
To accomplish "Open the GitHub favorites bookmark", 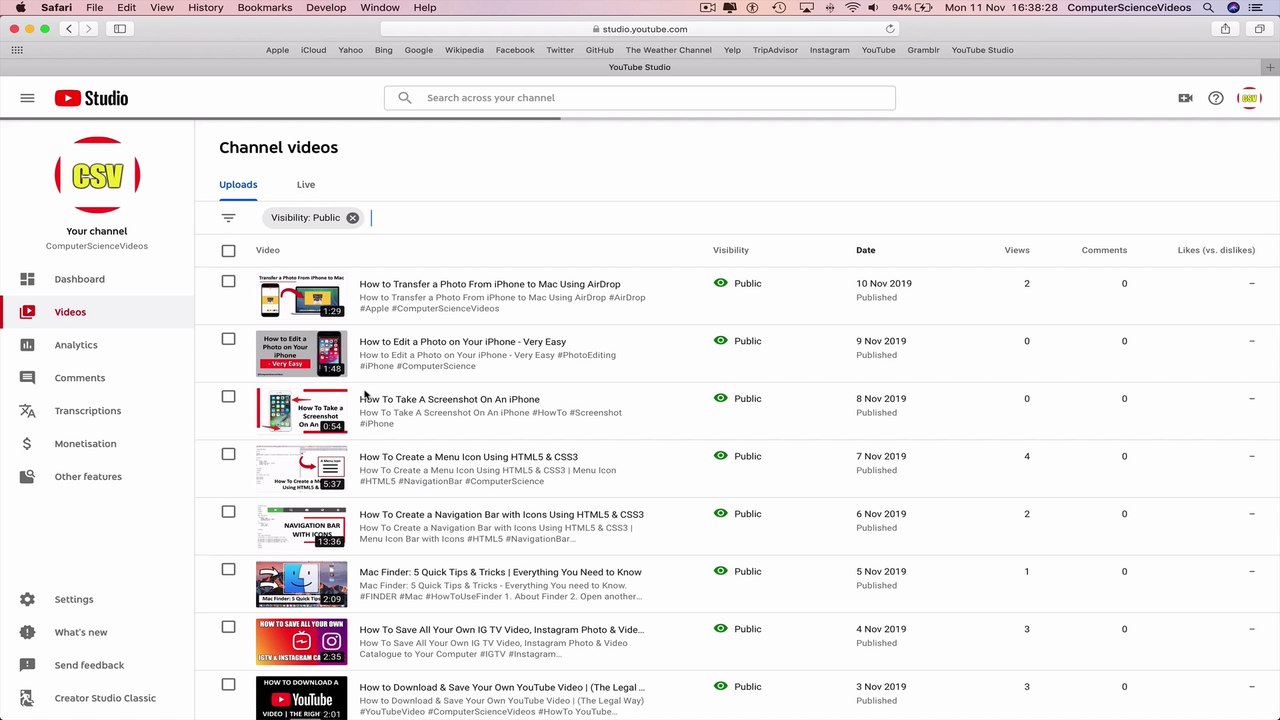I will (600, 50).
